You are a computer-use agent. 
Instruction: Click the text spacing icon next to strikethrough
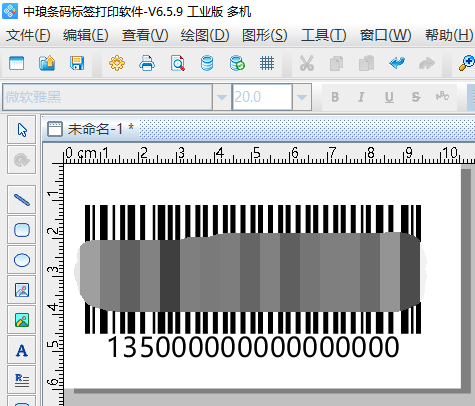coord(442,97)
